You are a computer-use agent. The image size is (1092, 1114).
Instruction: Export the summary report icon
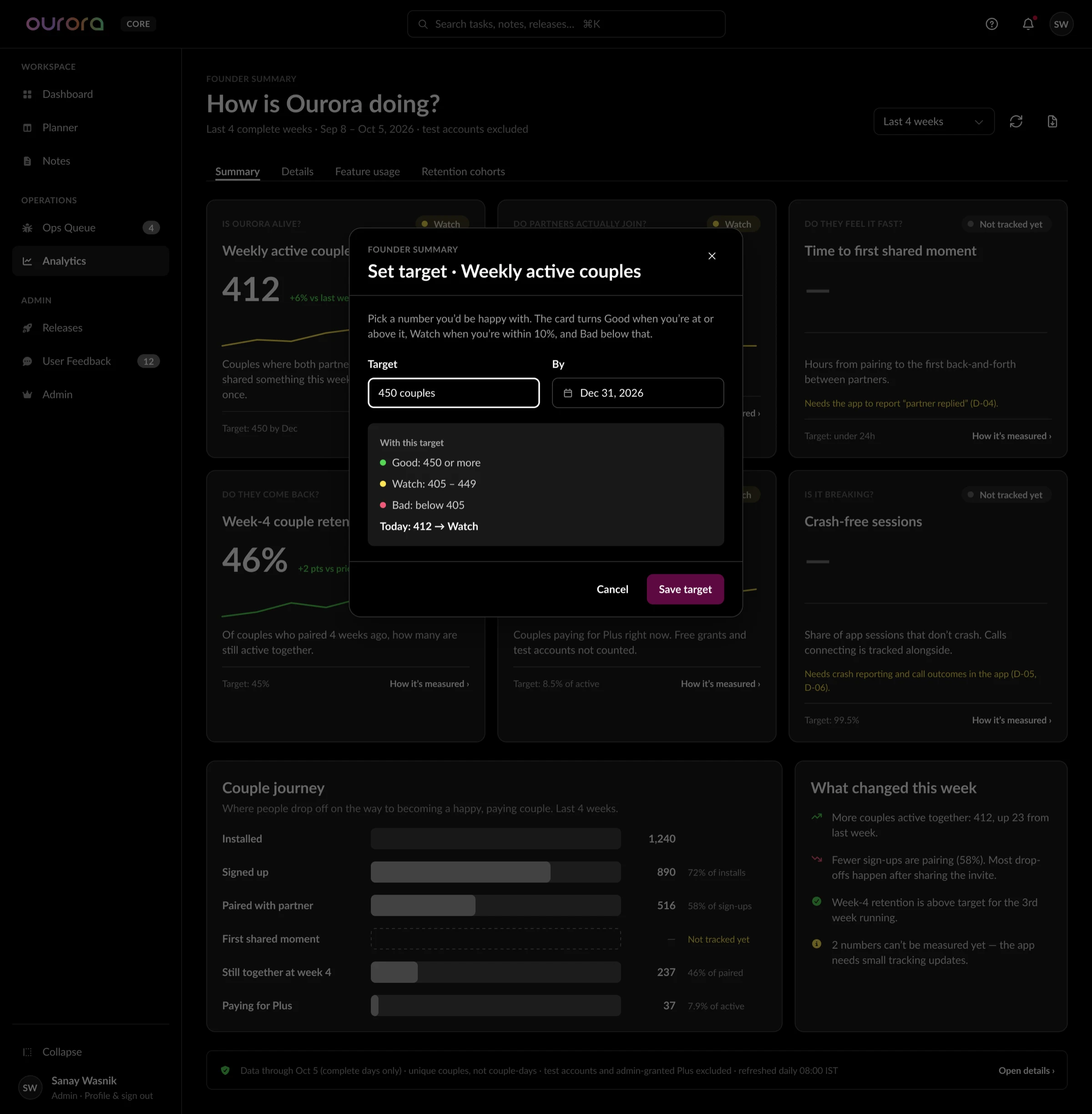1052,122
